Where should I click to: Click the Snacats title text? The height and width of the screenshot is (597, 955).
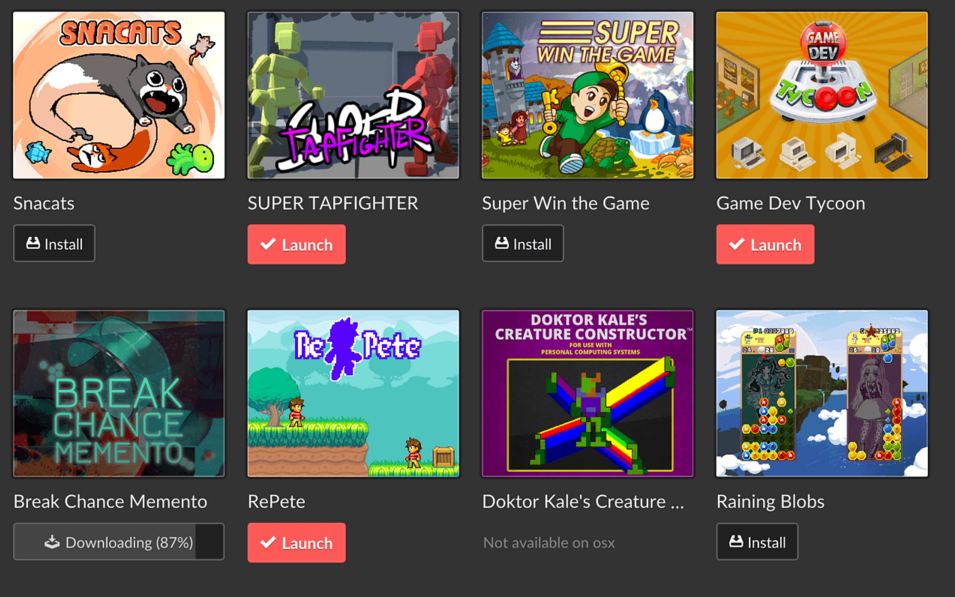pyautogui.click(x=44, y=203)
